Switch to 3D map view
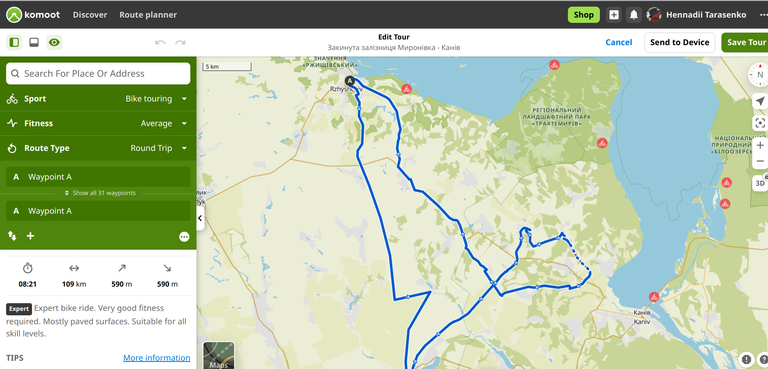 760,183
